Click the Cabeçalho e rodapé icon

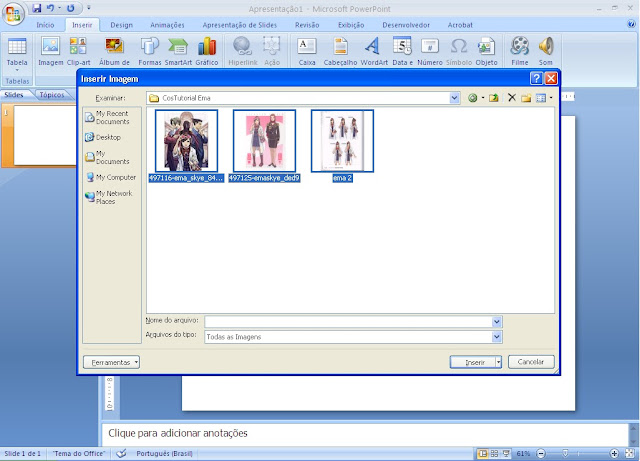click(340, 51)
